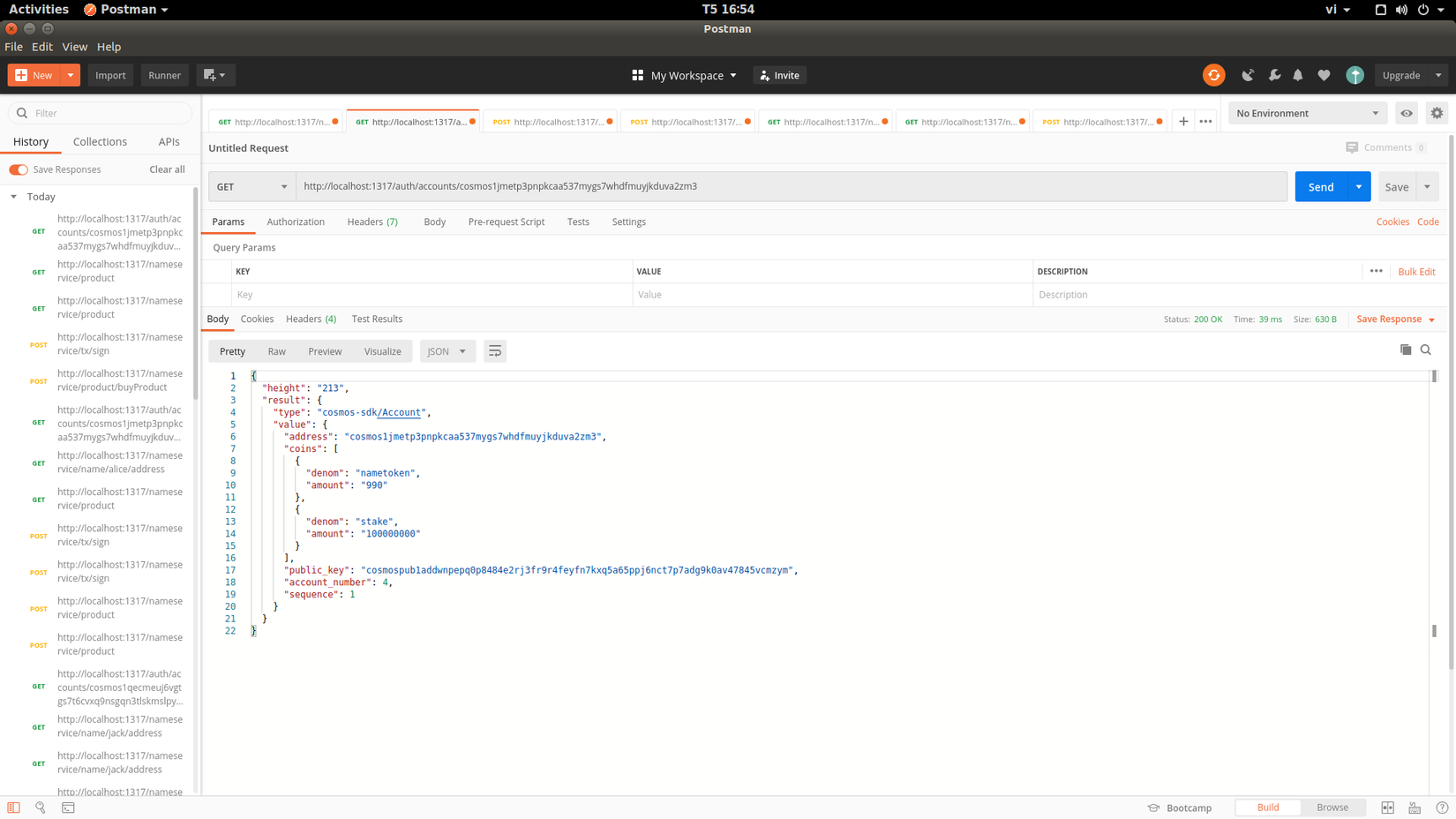The height and width of the screenshot is (819, 1456).
Task: Expand the New button dropdown arrow
Action: (71, 75)
